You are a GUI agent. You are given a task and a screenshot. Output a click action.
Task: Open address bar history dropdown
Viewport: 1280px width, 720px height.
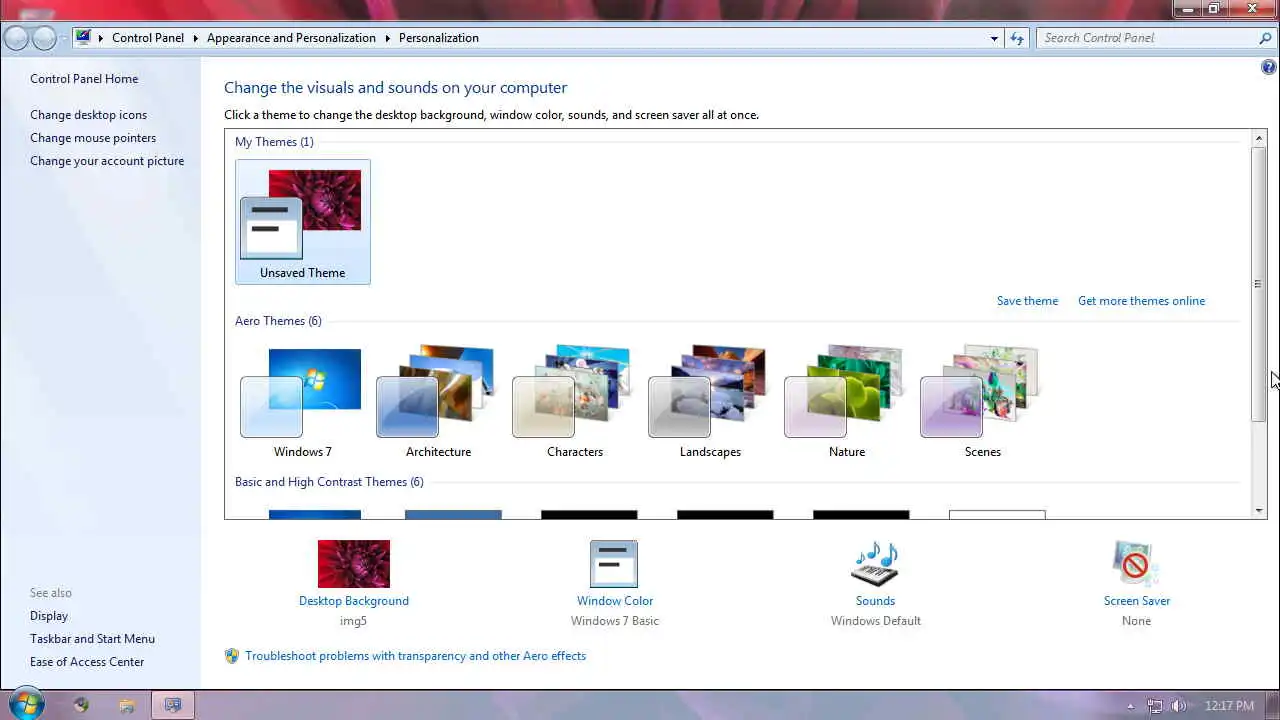tap(994, 38)
